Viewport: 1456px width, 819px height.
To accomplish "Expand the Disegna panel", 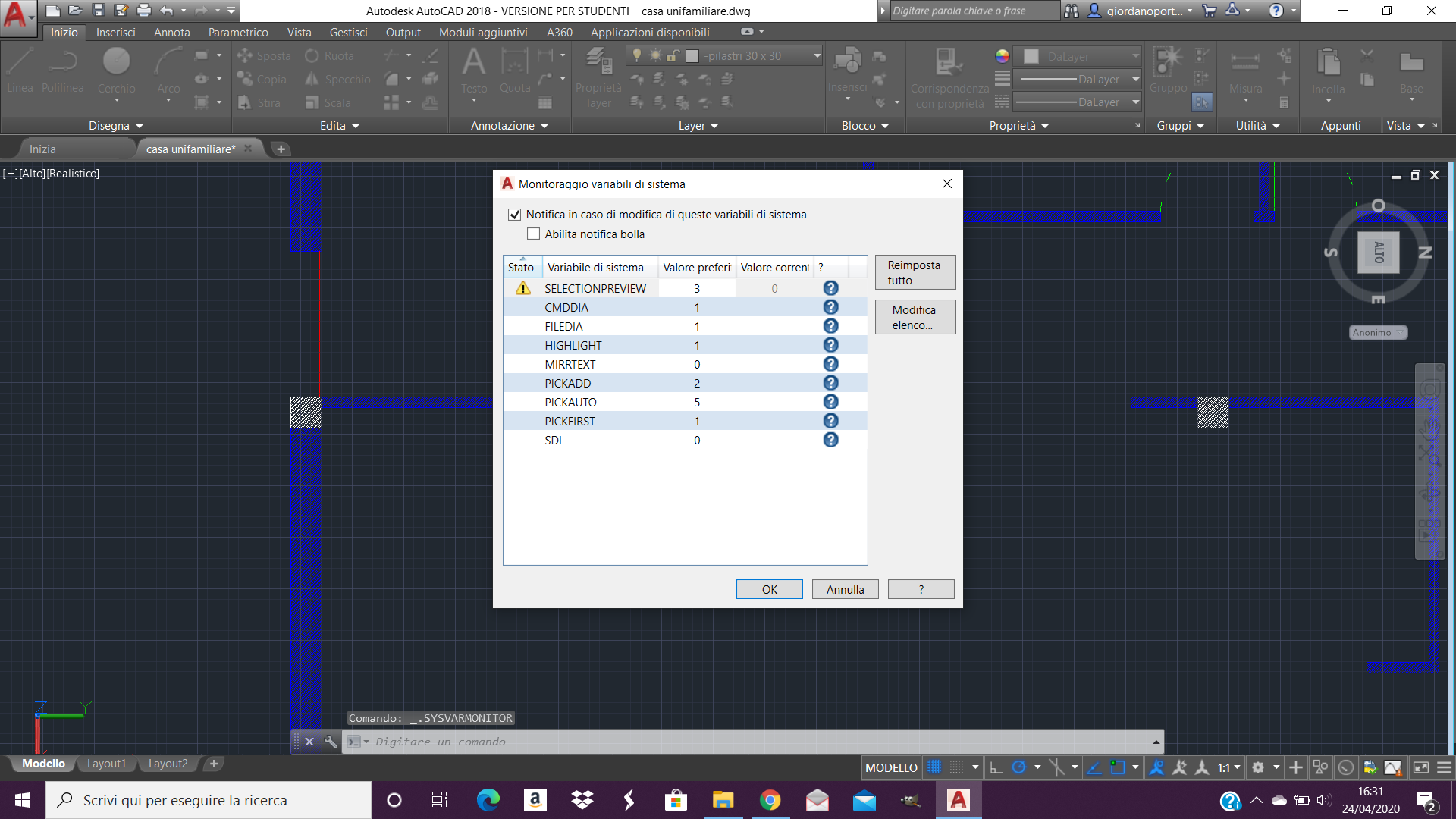I will tap(115, 126).
